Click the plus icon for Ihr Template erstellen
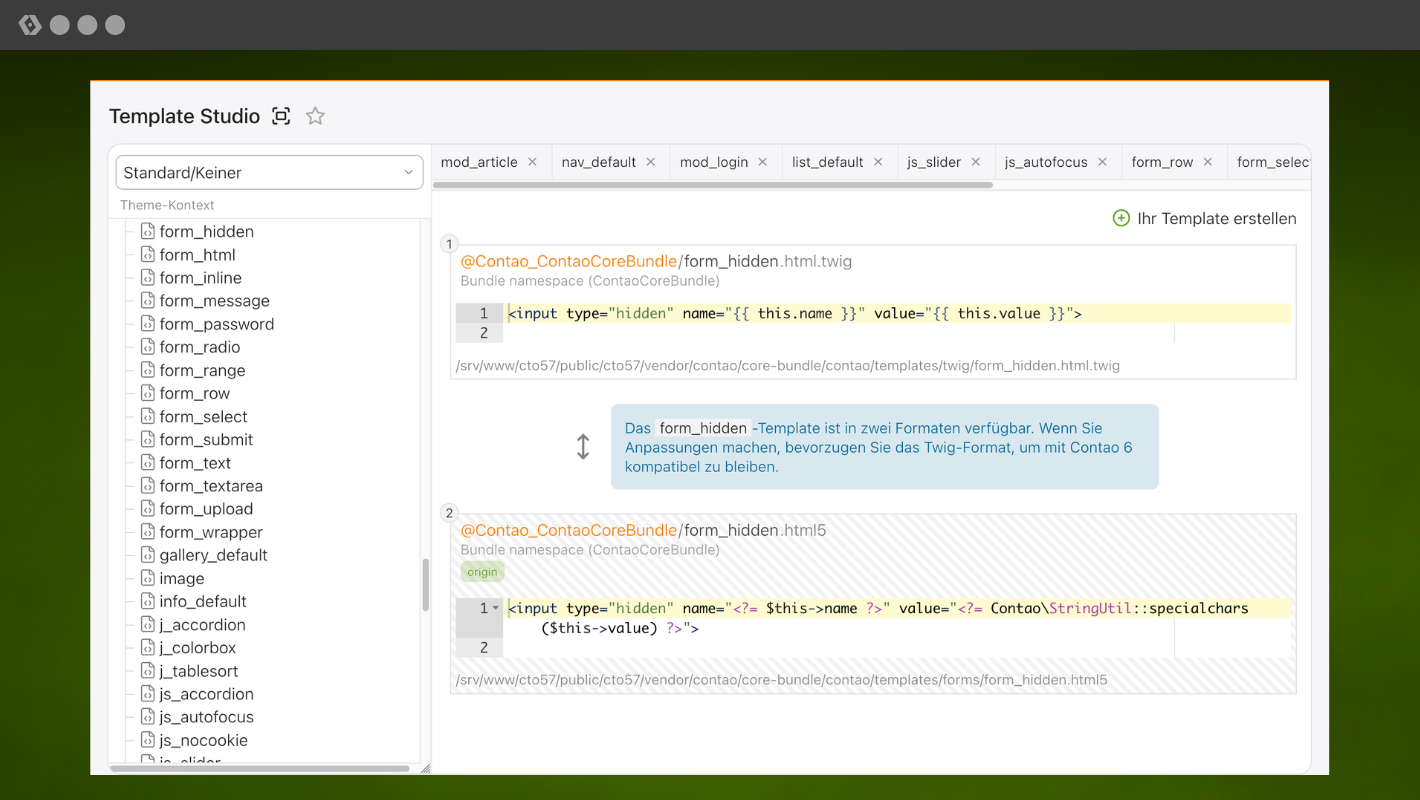The height and width of the screenshot is (800, 1420). coord(1121,218)
